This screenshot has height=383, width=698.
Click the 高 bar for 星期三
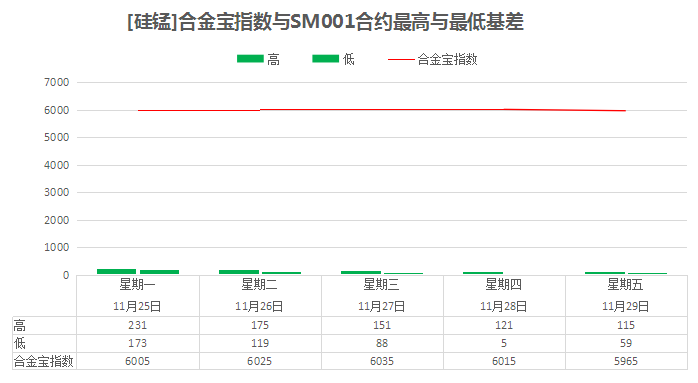click(x=361, y=273)
